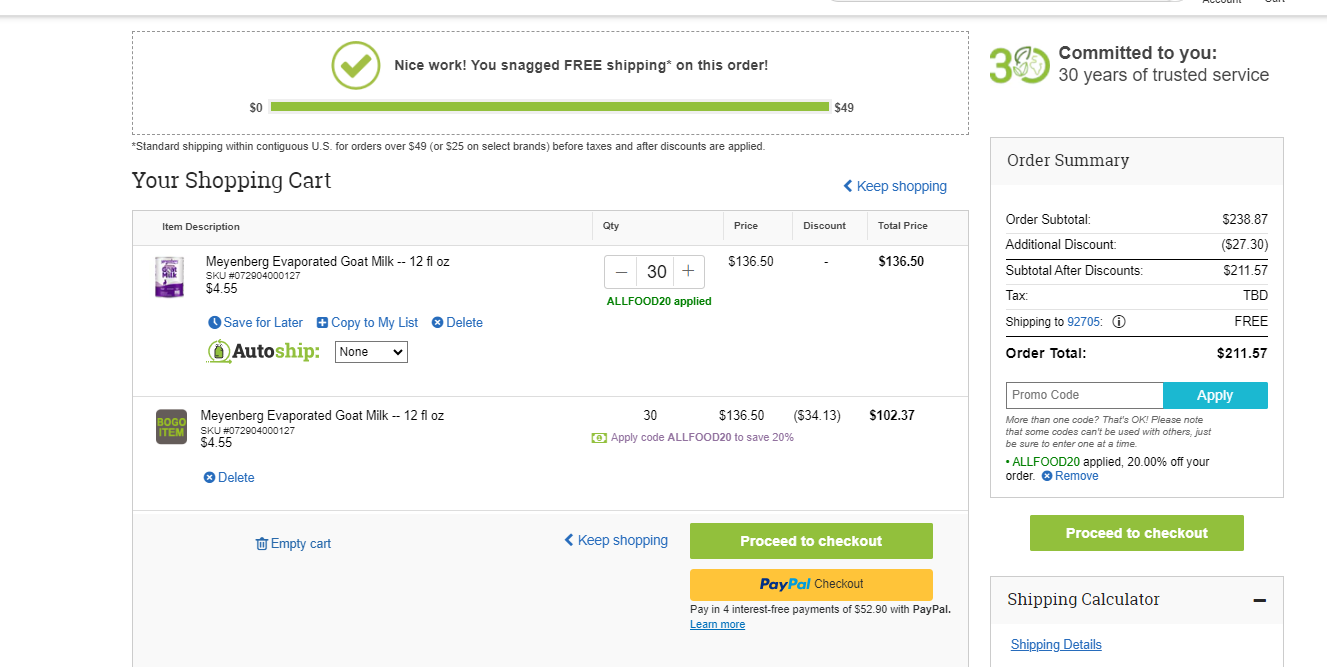Viewport: 1327px width, 667px height.
Task: Click the shipping info circle icon
Action: 1119,322
